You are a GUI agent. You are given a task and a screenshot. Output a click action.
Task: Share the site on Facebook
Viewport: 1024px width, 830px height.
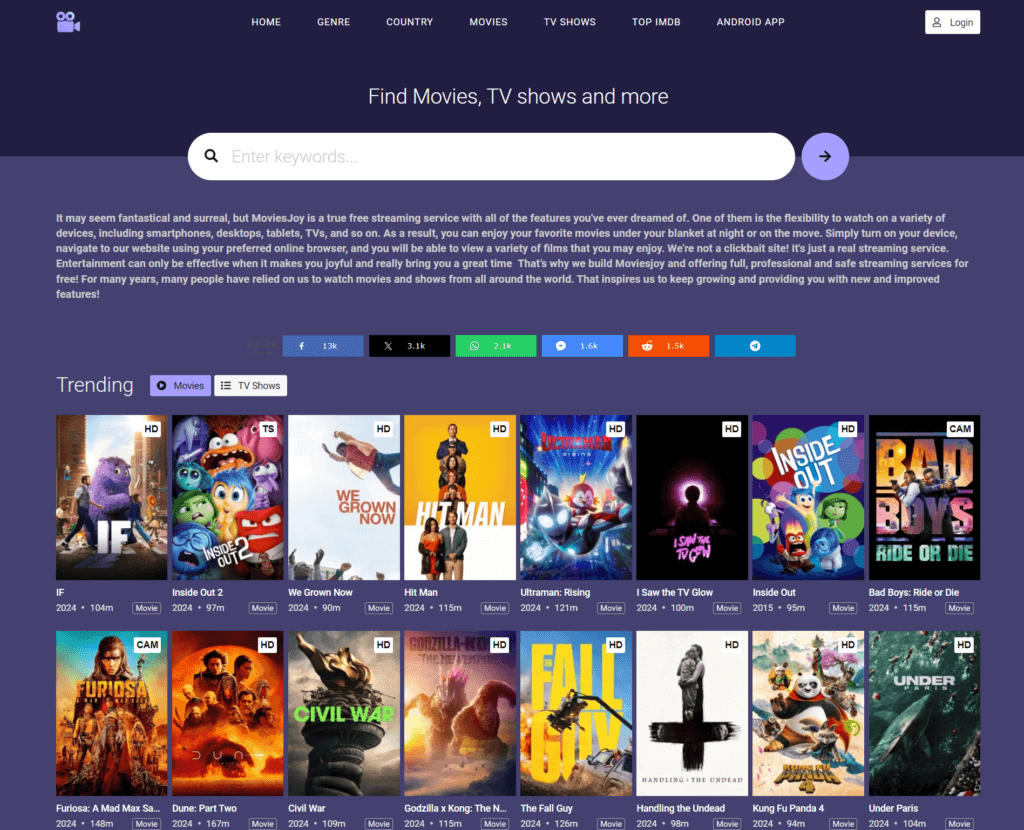(x=323, y=346)
